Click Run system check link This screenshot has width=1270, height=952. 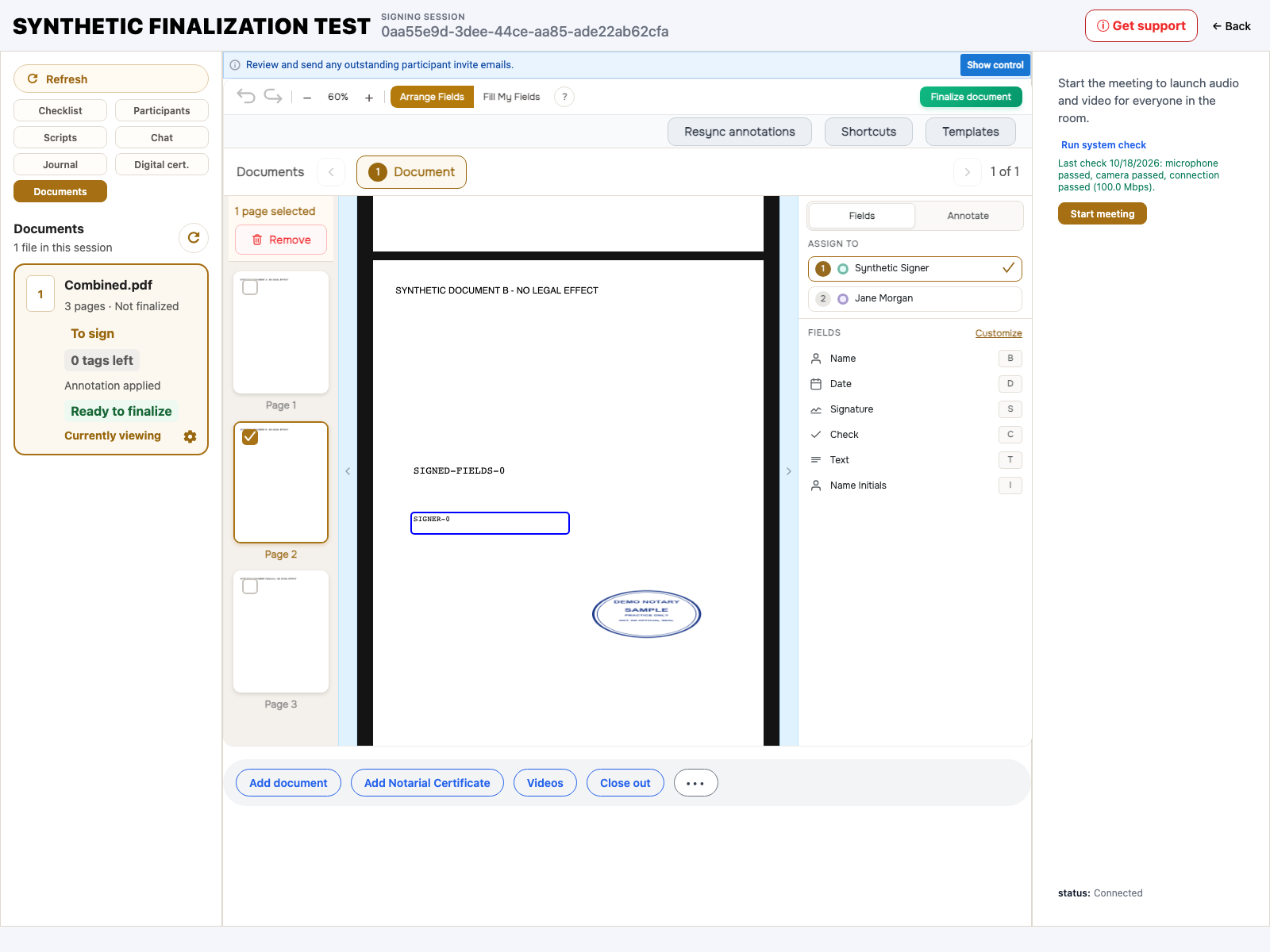[1103, 145]
